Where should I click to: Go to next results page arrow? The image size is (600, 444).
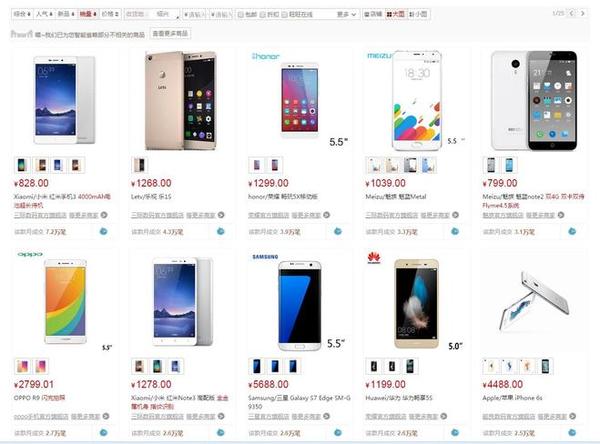[x=582, y=13]
